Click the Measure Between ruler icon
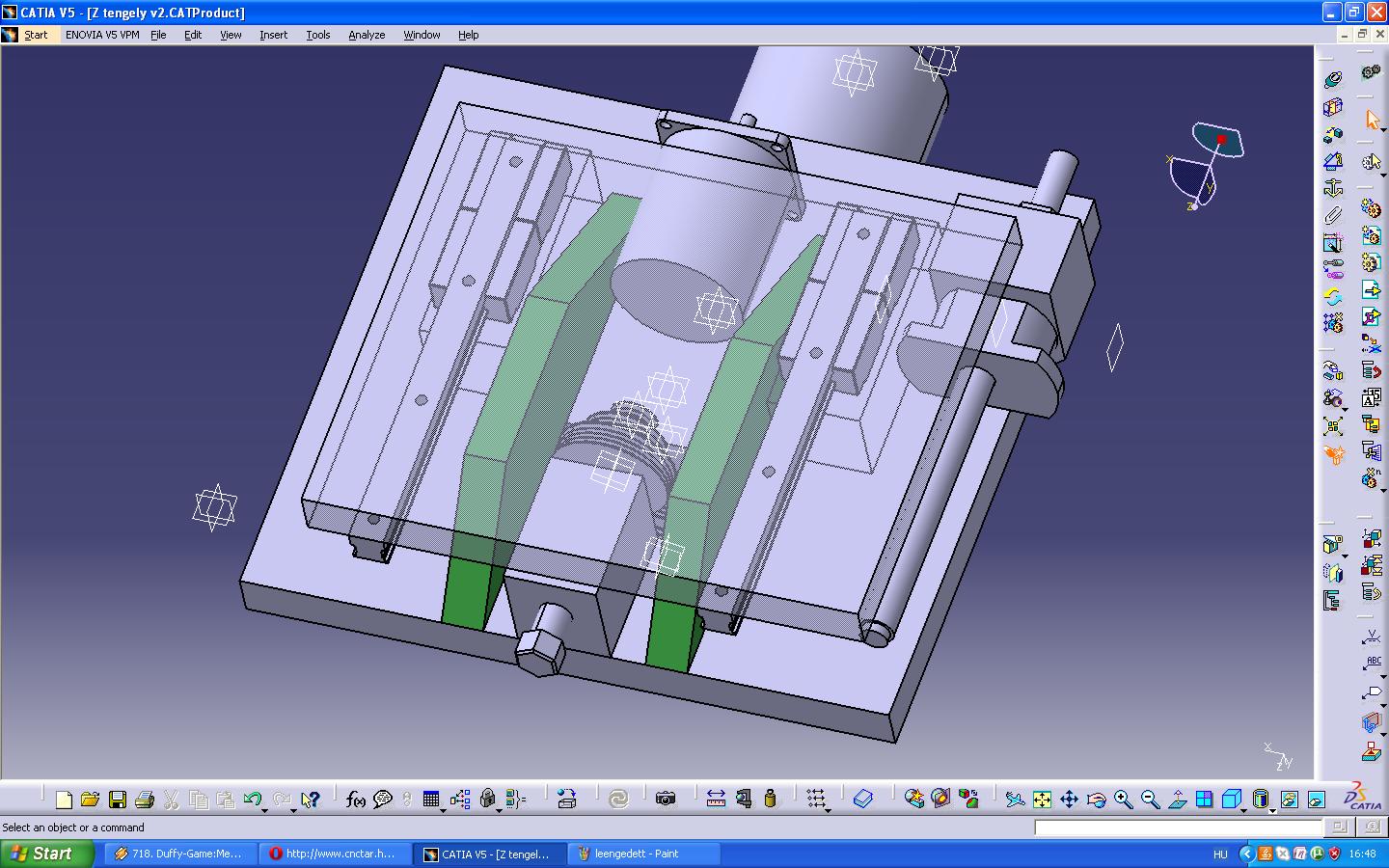Image resolution: width=1389 pixels, height=868 pixels. pyautogui.click(x=716, y=799)
